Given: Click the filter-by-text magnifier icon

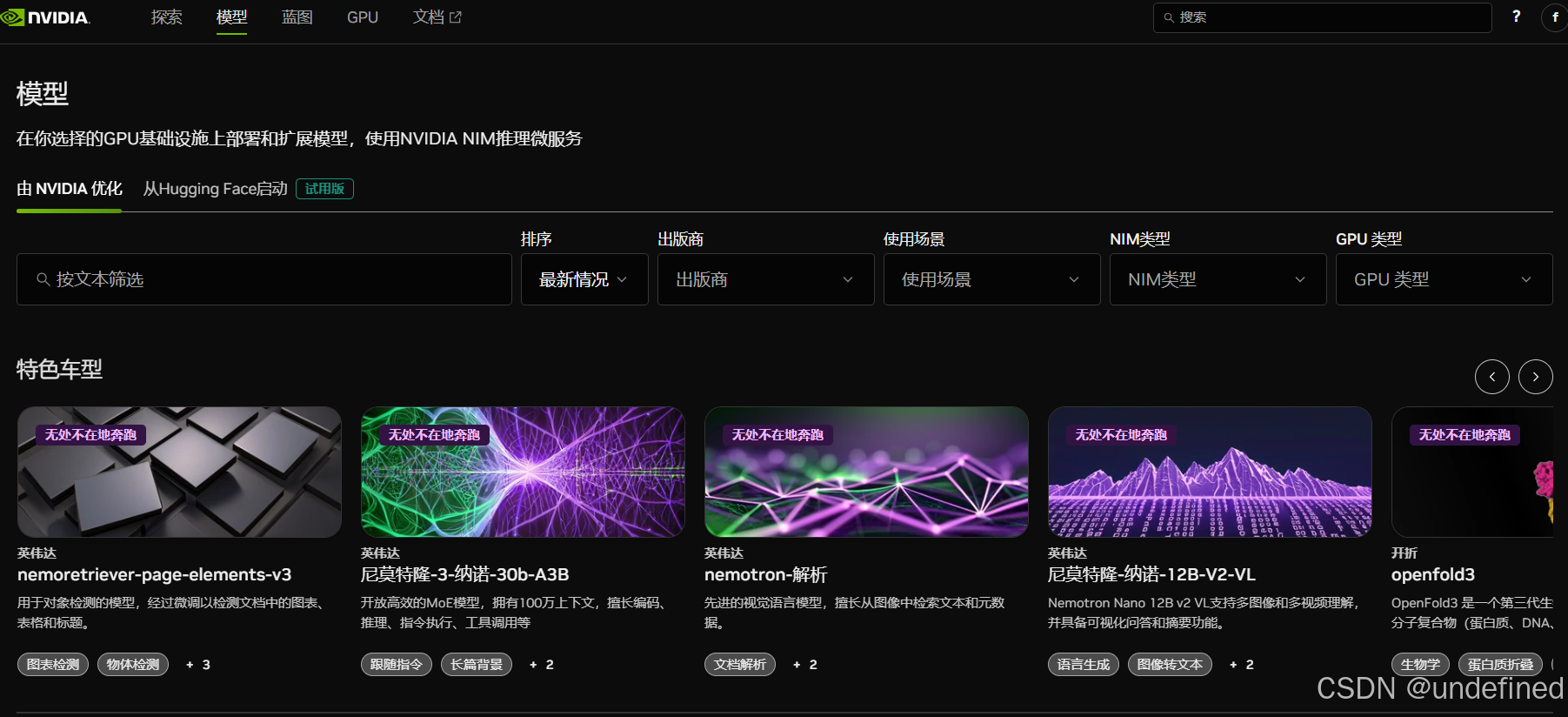Looking at the screenshot, I should coord(43,279).
